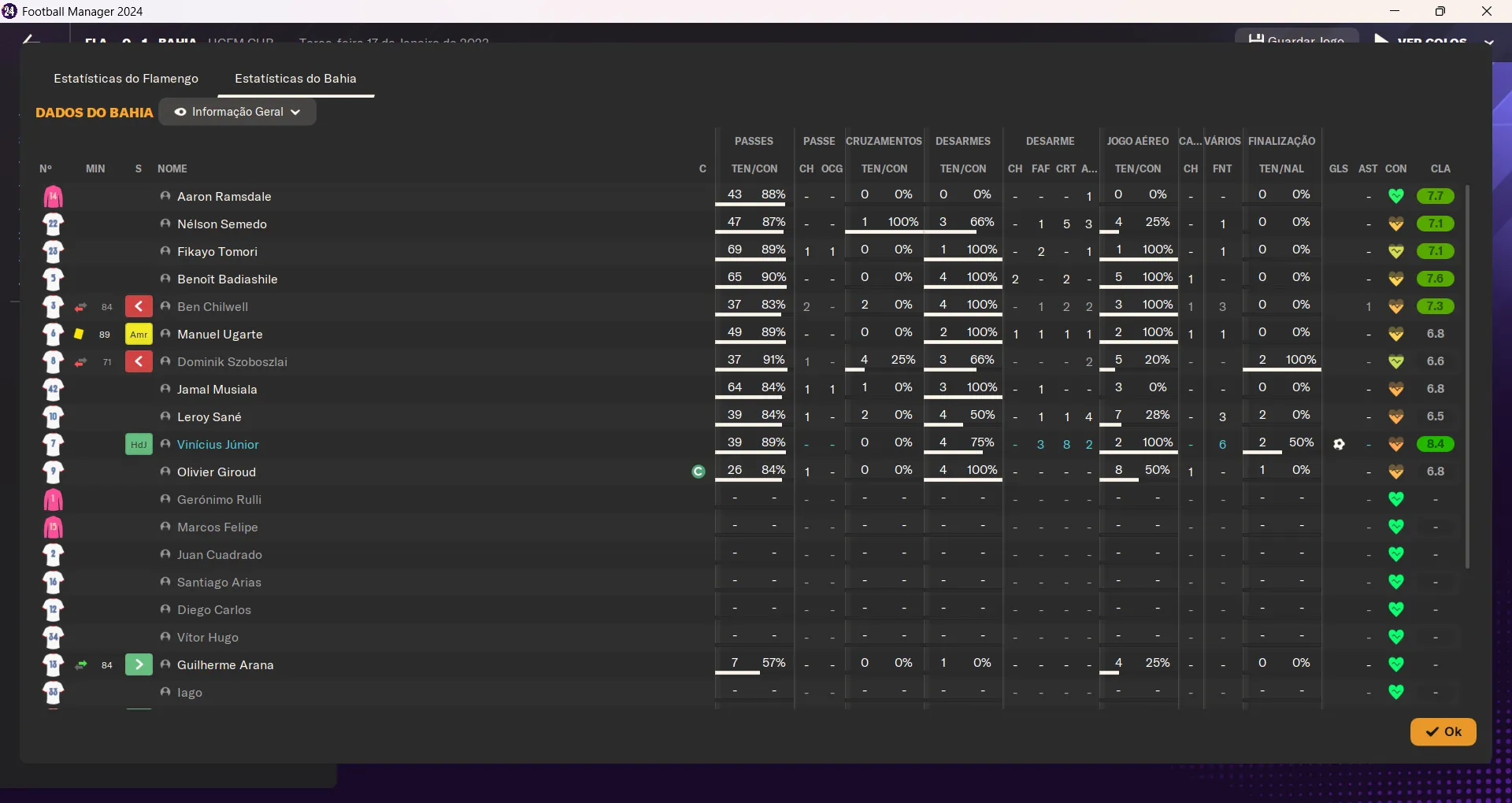The height and width of the screenshot is (803, 1512).
Task: Click Diego Carlos's shirt icon
Action: point(53,609)
